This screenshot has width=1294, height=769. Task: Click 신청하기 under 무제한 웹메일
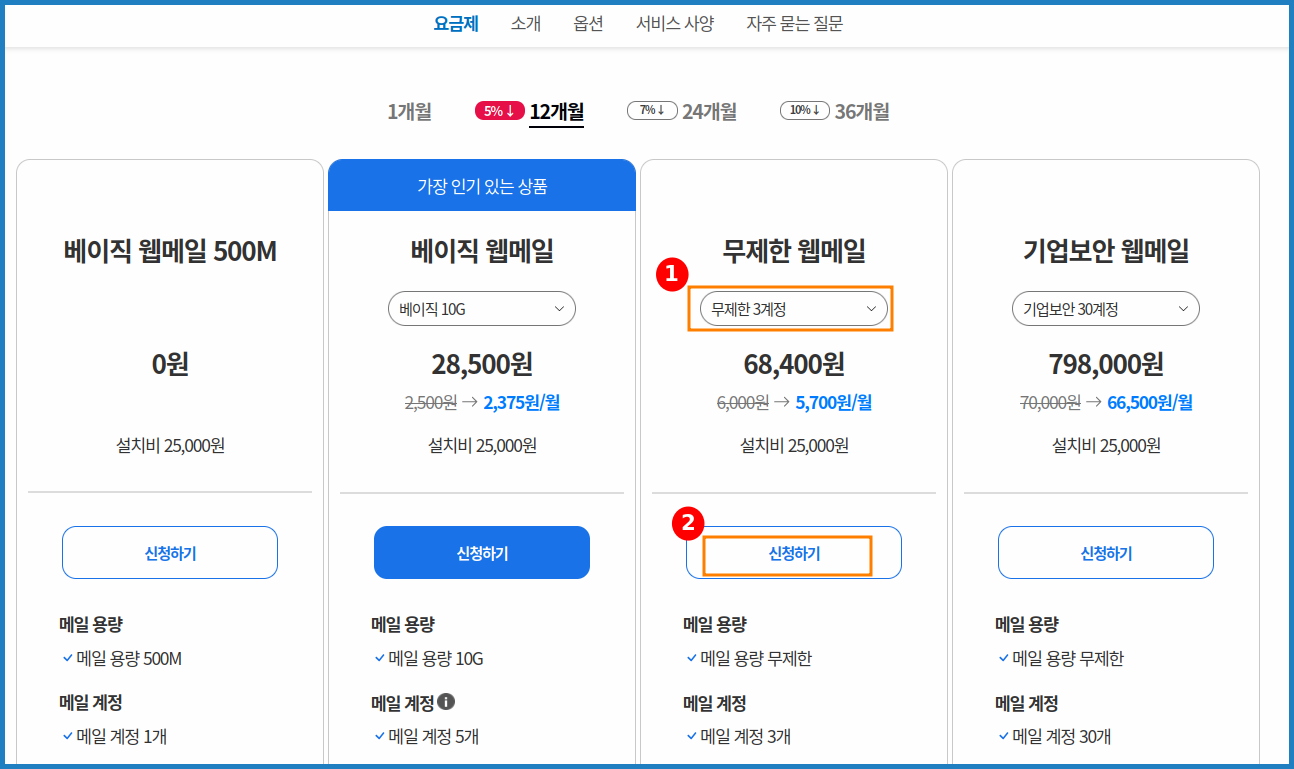[793, 552]
